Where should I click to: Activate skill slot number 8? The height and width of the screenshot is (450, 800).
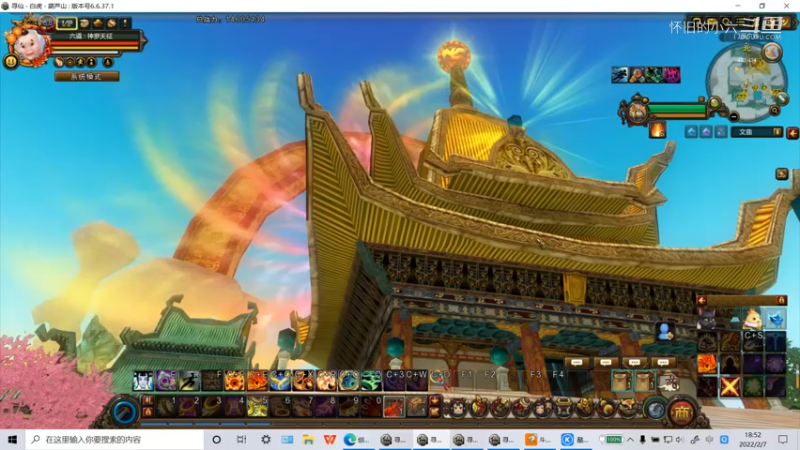pyautogui.click(x=326, y=407)
